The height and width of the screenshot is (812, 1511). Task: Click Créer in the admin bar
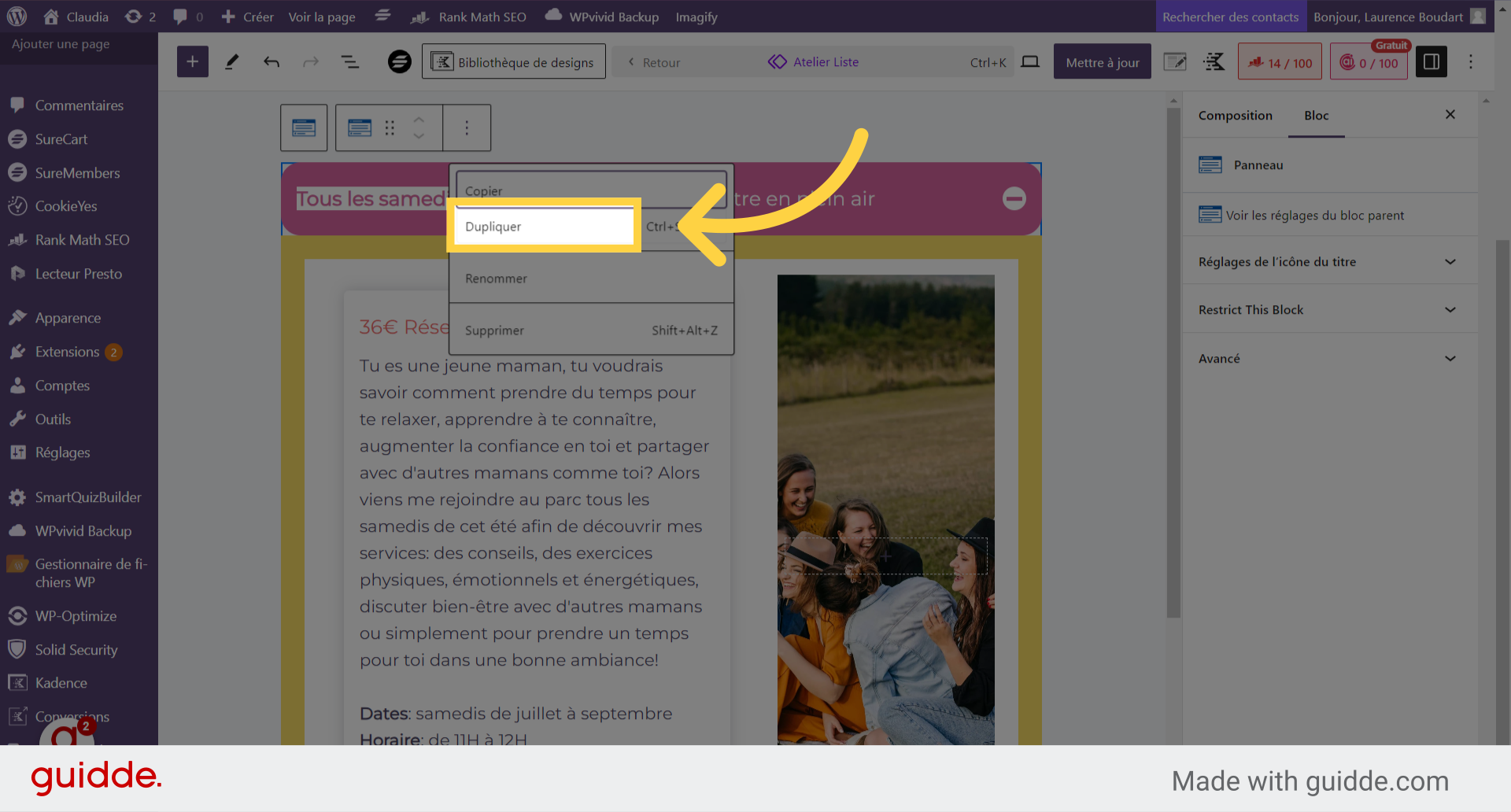click(x=248, y=17)
